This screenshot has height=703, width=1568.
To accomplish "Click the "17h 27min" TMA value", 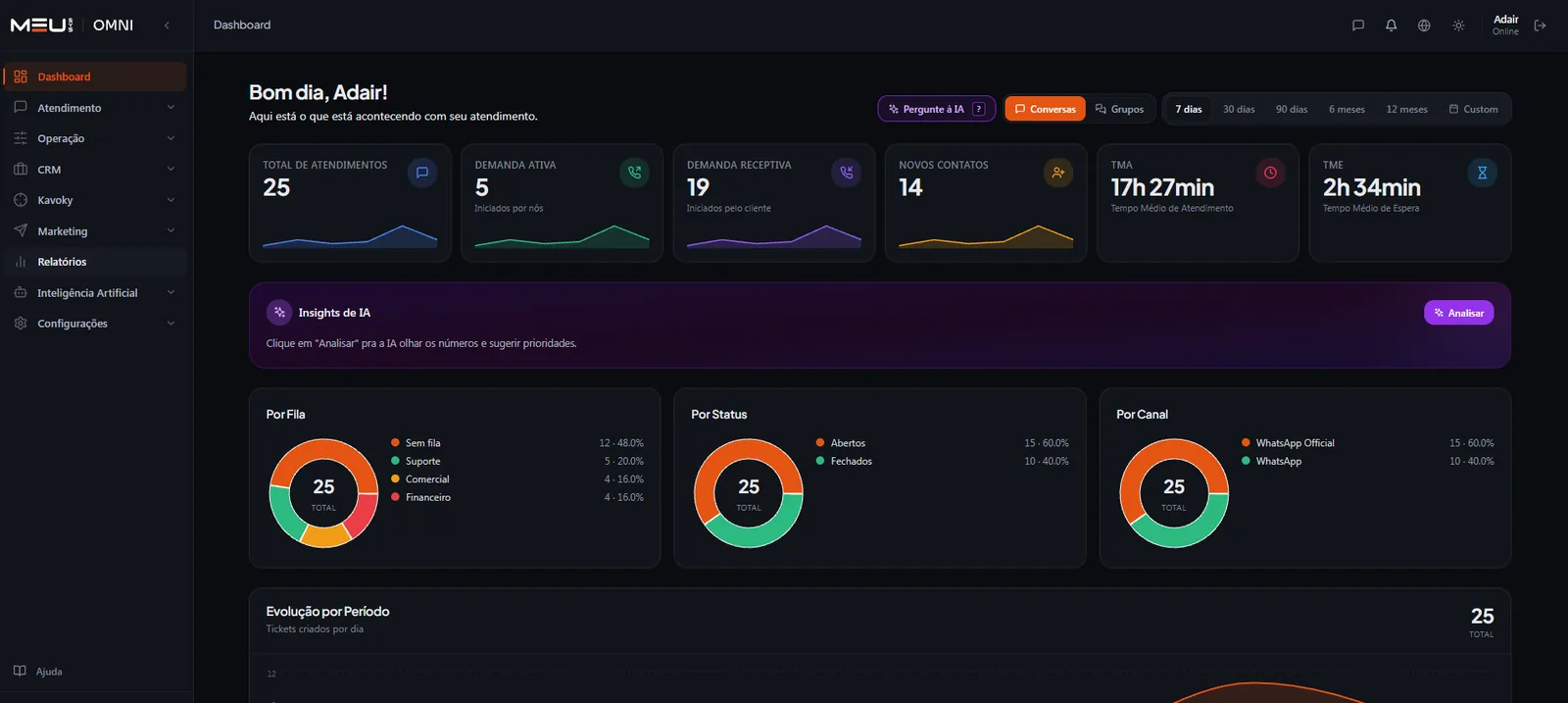I will pyautogui.click(x=1162, y=187).
